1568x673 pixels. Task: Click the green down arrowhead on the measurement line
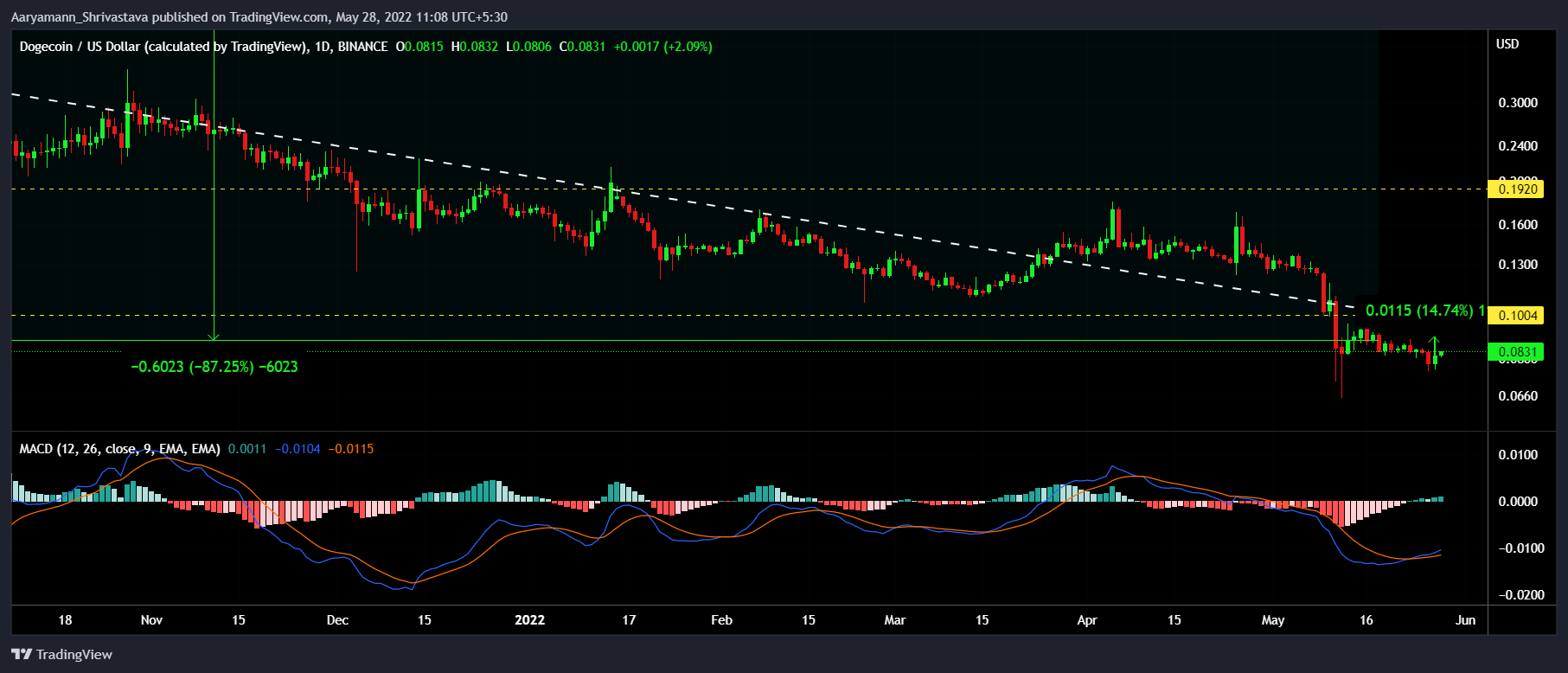[214, 336]
